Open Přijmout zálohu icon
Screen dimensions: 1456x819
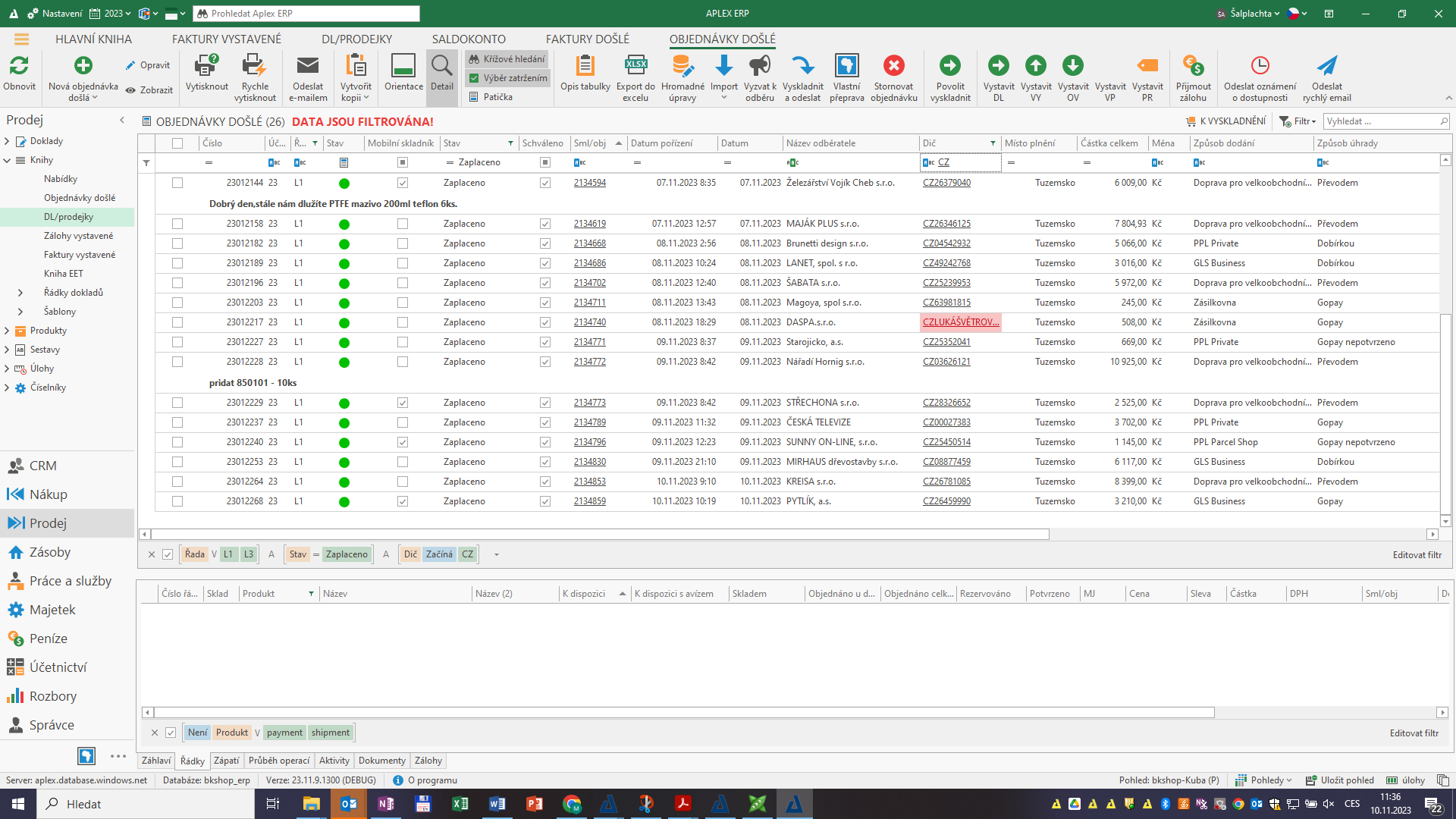pyautogui.click(x=1193, y=67)
